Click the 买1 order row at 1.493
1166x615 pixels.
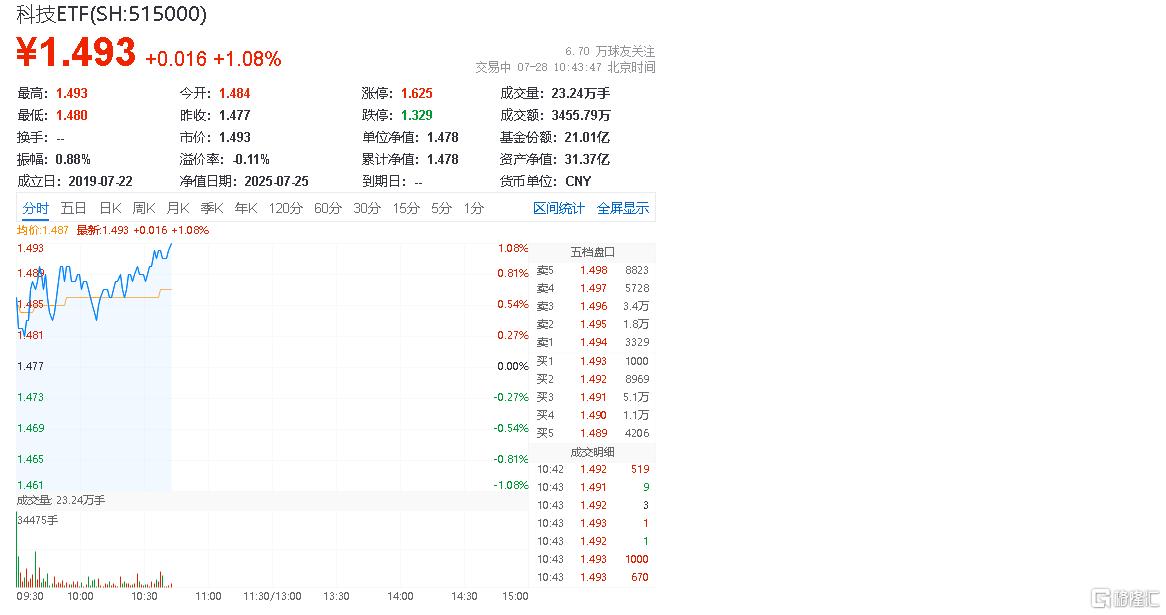coord(593,361)
